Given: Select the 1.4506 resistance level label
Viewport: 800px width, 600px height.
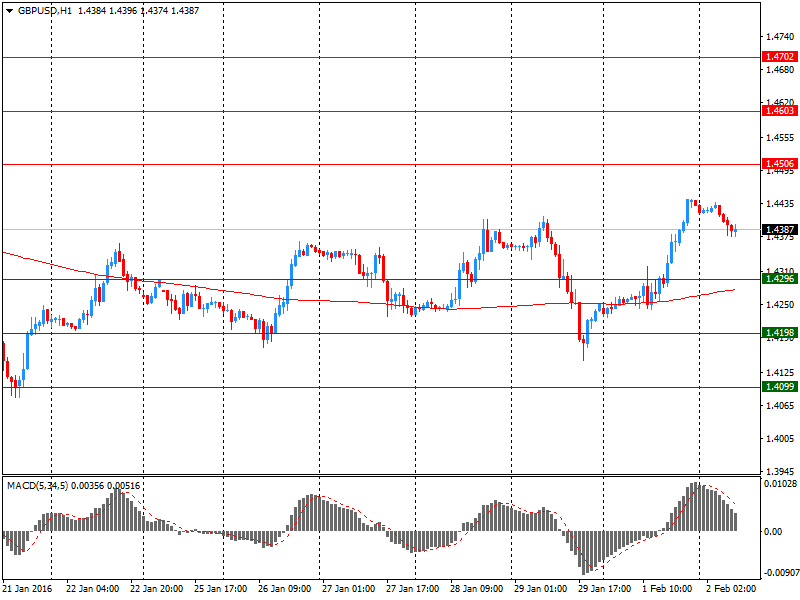Looking at the screenshot, I should pyautogui.click(x=780, y=164).
